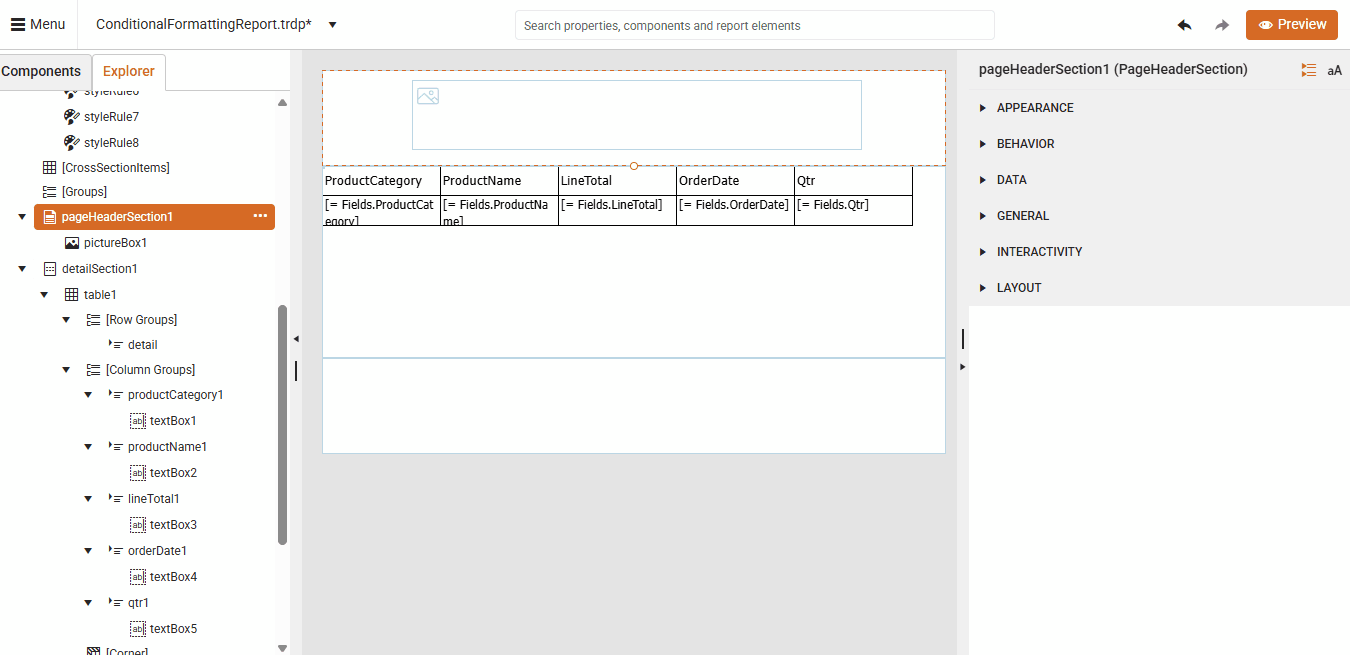Select the detail group item
Viewport: 1350px width, 655px height.
142,345
